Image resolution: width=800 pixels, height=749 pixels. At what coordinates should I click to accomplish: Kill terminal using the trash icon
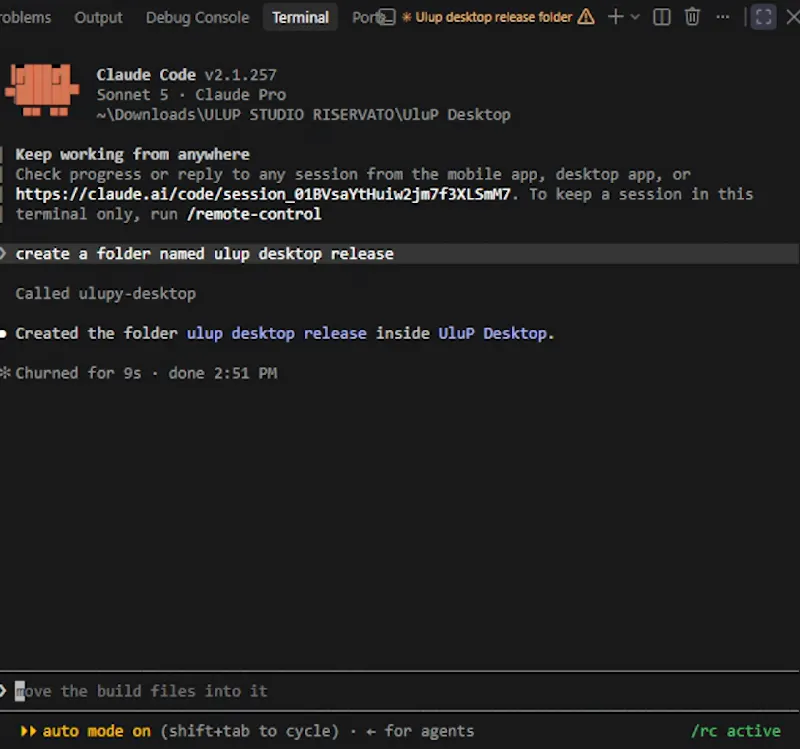tap(692, 17)
